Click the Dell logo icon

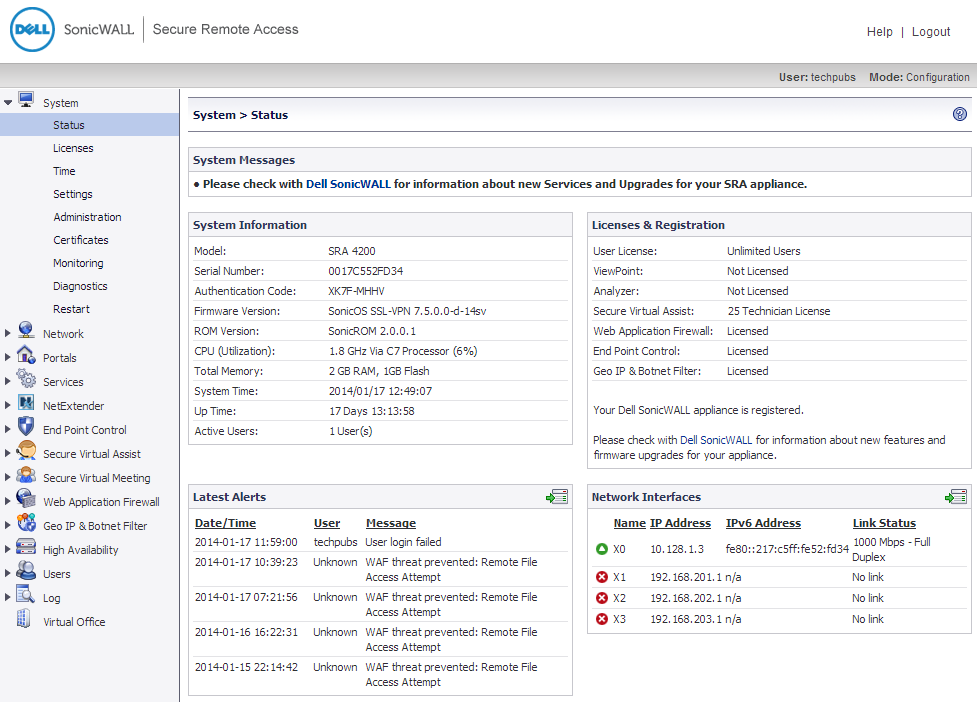coord(32,29)
